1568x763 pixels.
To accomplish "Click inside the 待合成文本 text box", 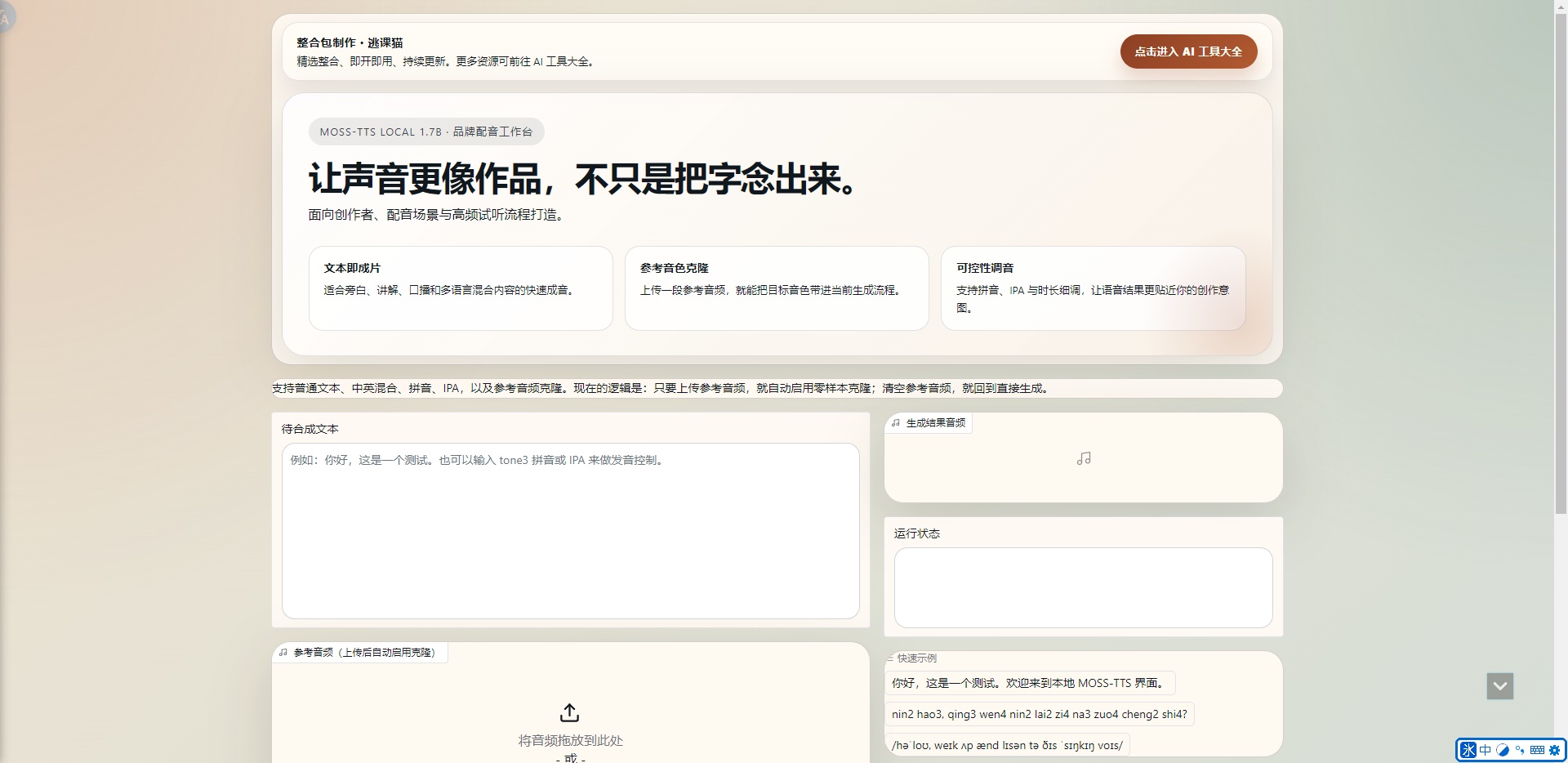I will [570, 531].
